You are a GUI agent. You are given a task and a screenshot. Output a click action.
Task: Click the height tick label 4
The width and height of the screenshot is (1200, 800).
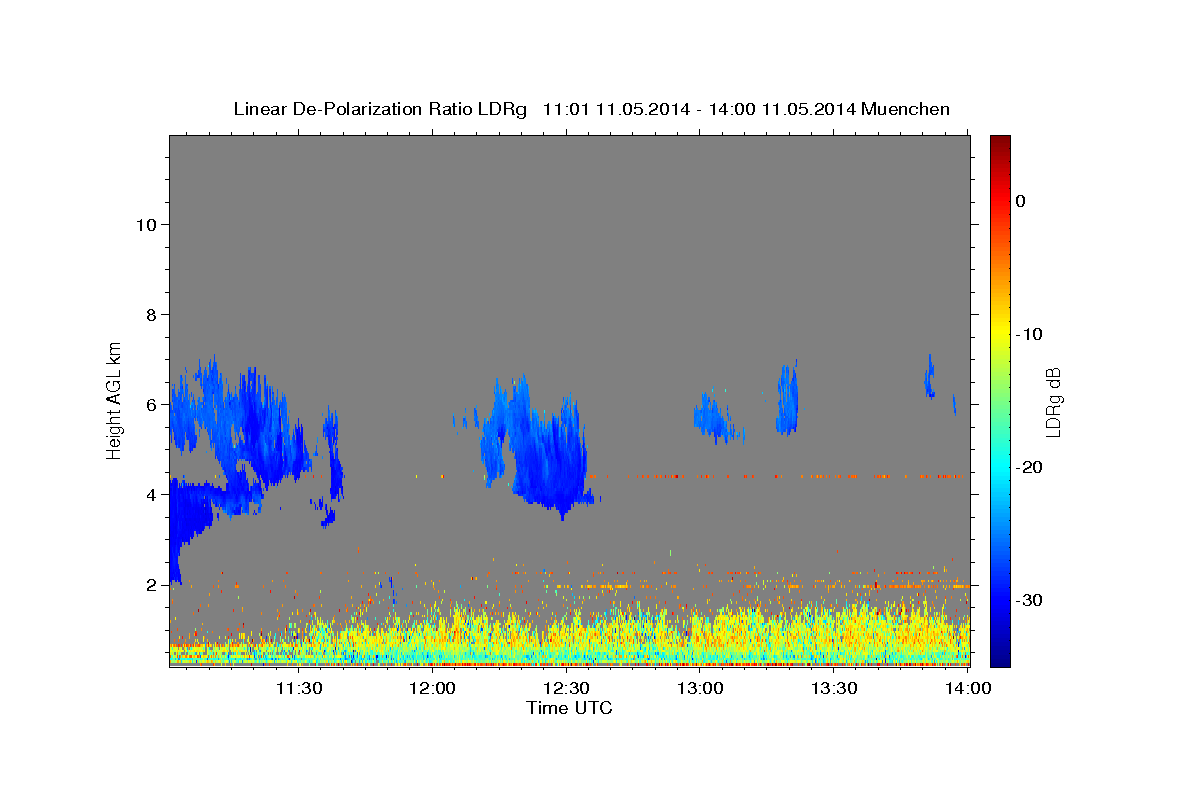(x=150, y=495)
